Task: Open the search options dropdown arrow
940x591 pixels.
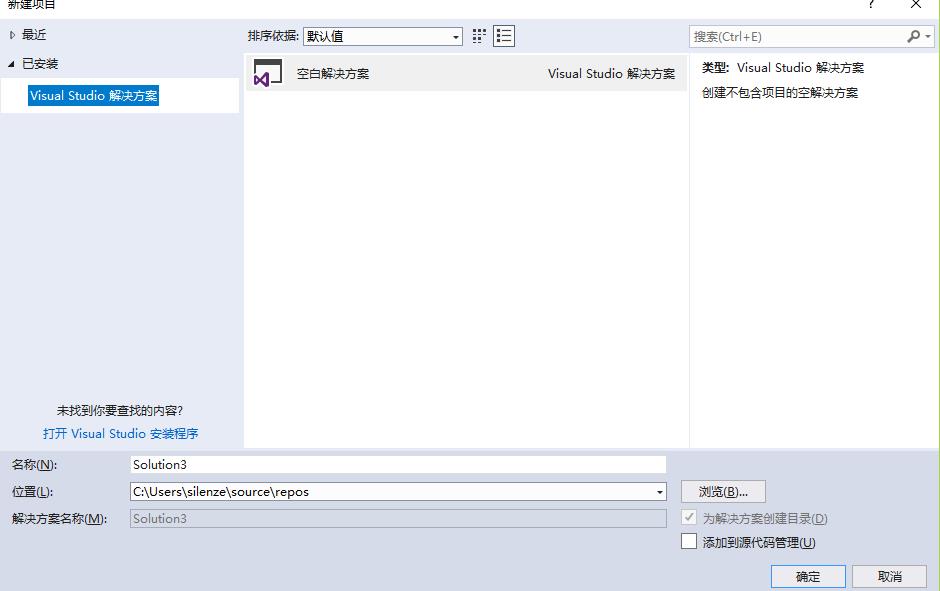Action: (x=928, y=37)
